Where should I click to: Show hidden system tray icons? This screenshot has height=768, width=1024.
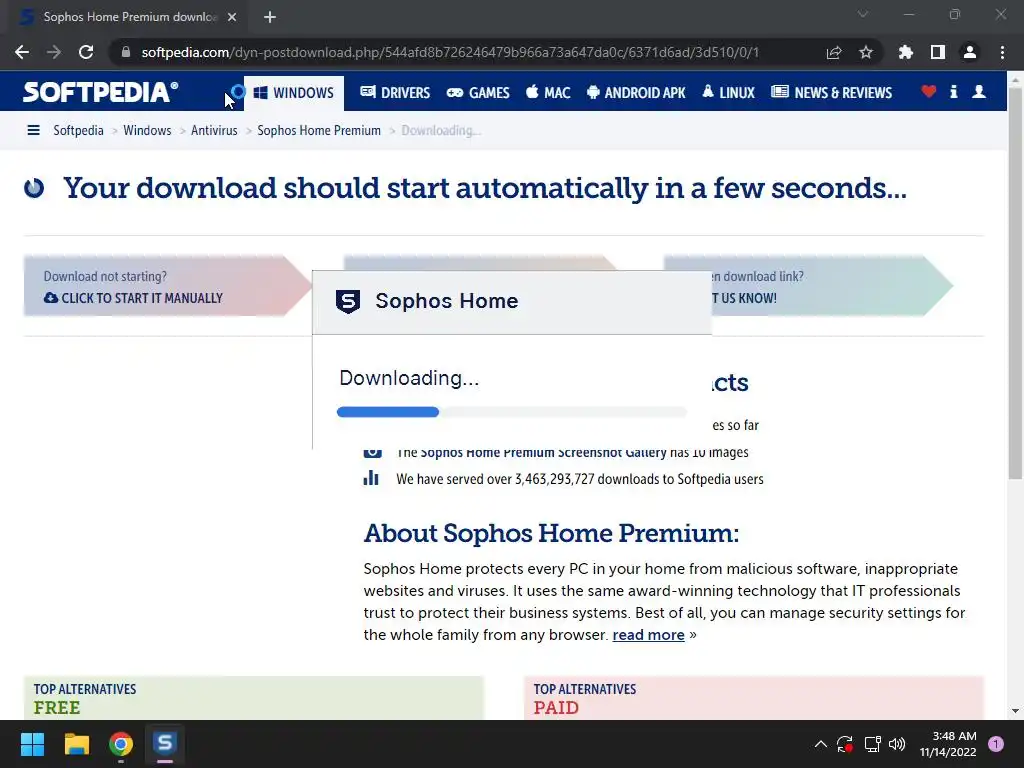[821, 744]
